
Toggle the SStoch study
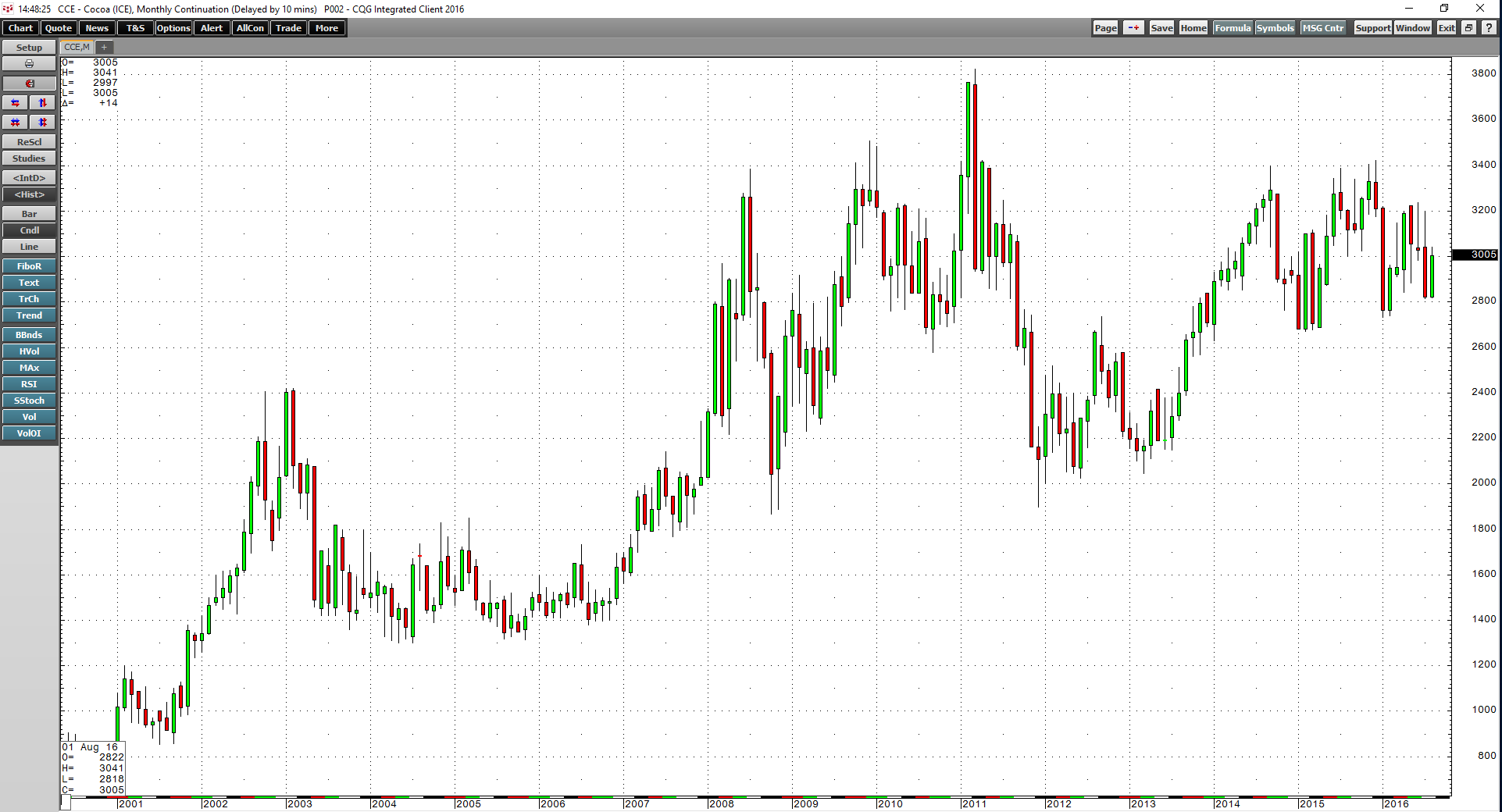pyautogui.click(x=29, y=401)
